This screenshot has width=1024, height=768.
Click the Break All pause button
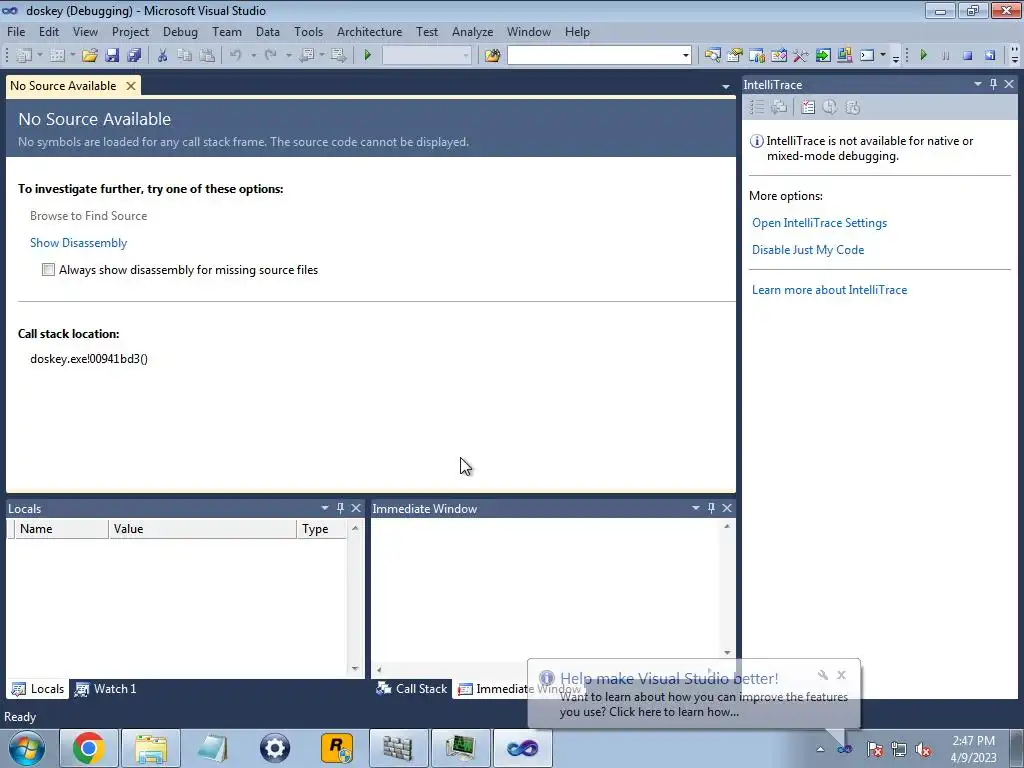point(946,56)
